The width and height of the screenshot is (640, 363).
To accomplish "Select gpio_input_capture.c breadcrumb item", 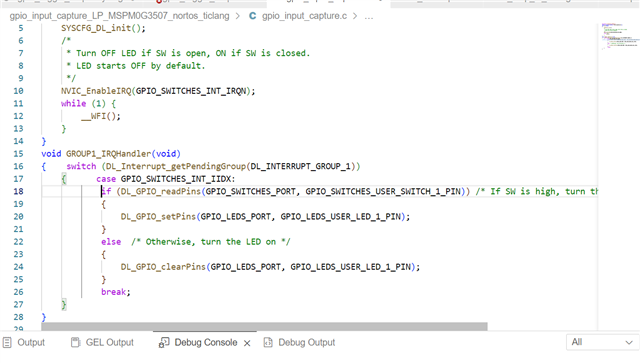I will 304,16.
